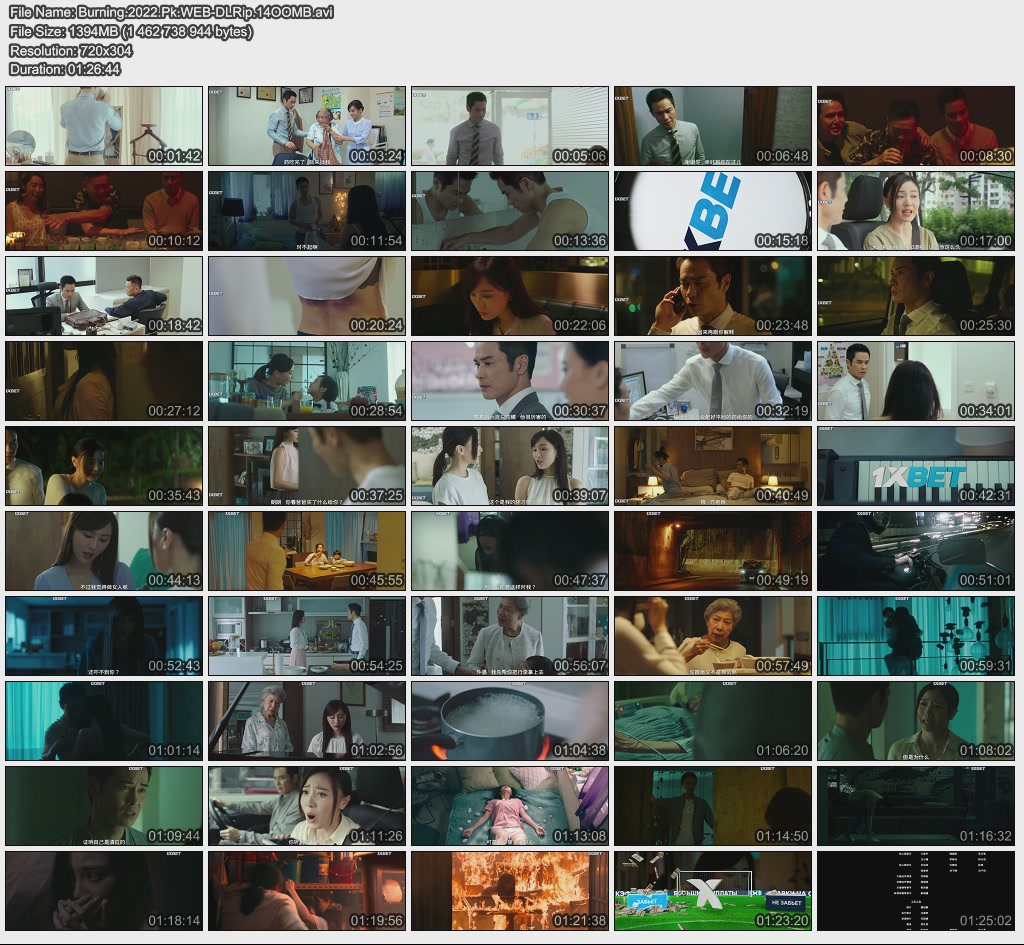The width and height of the screenshot is (1024, 945).
Task: Click the thumbnail timestamped 00:01:42
Action: point(104,126)
